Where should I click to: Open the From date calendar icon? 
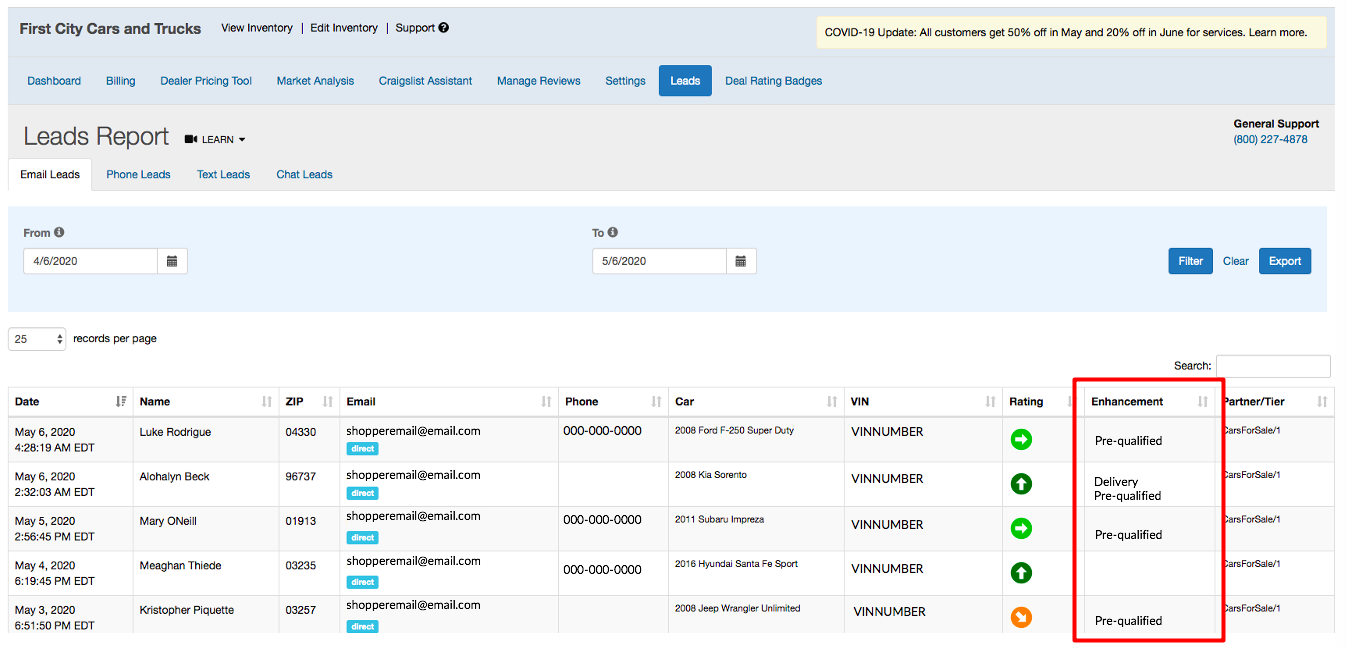(172, 261)
